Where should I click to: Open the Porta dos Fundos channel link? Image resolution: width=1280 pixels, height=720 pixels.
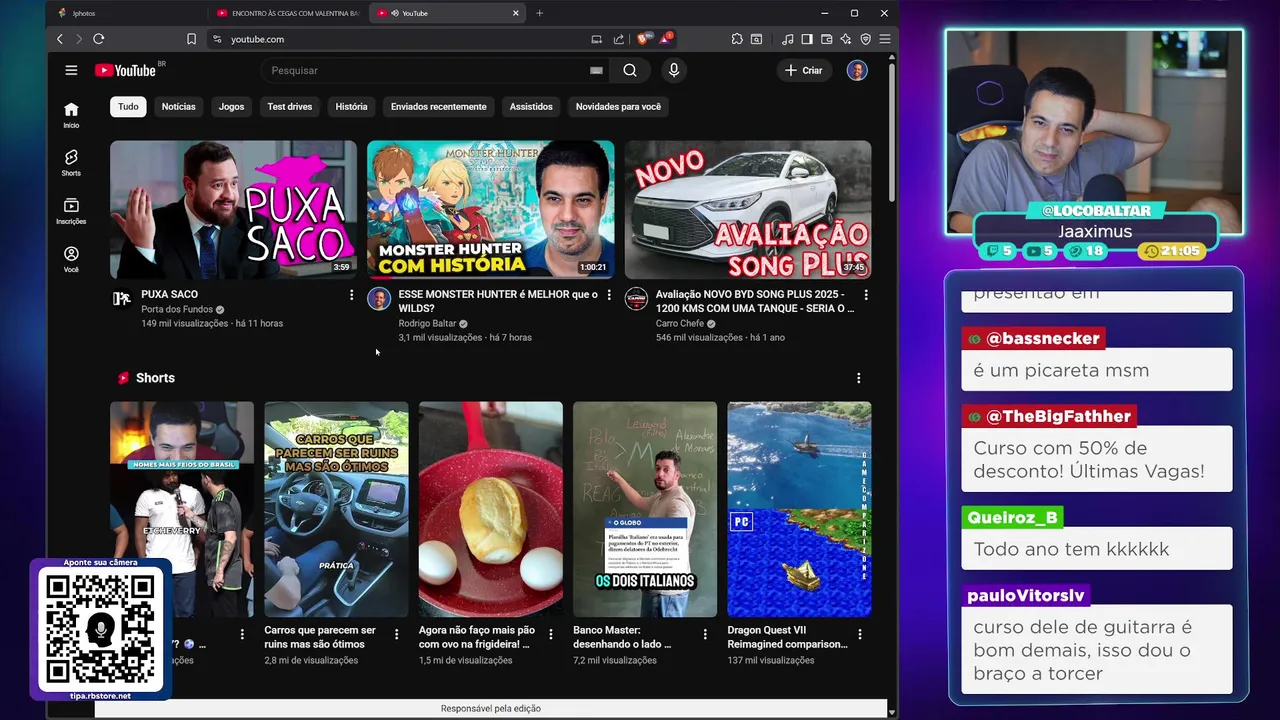pos(177,309)
